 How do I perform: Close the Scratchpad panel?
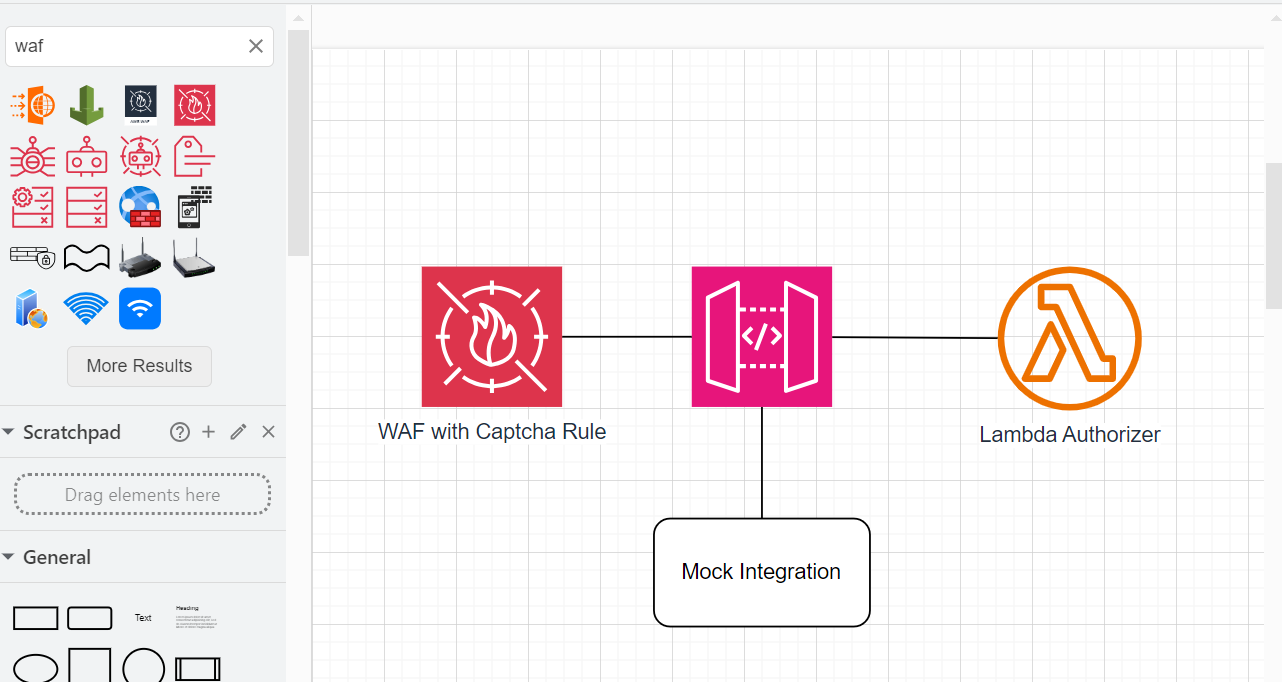[x=268, y=432]
